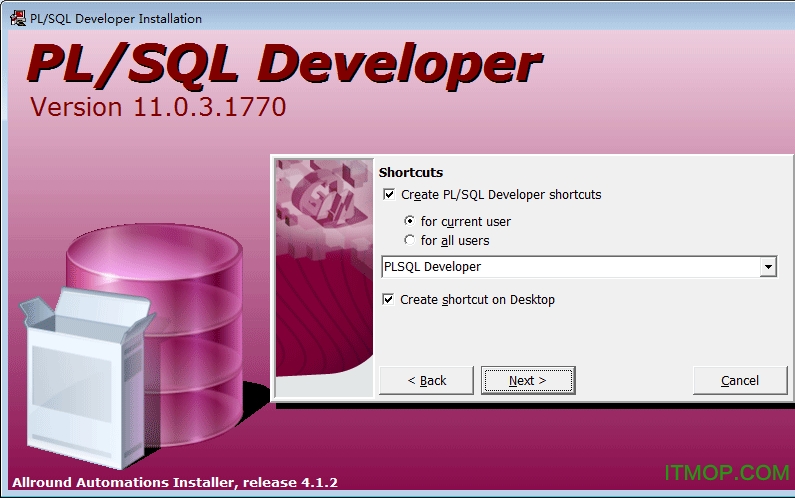Click the Shortcuts section heading
This screenshot has width=795, height=498.
pos(410,172)
